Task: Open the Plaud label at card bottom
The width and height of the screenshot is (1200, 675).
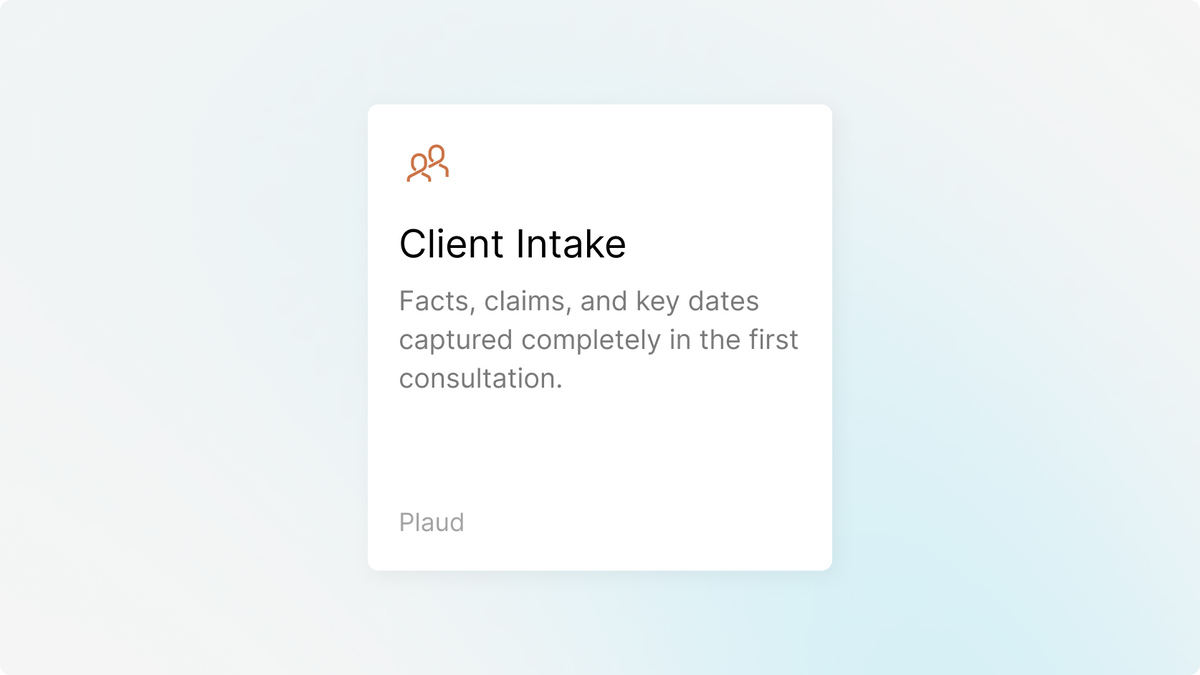Action: coord(431,522)
